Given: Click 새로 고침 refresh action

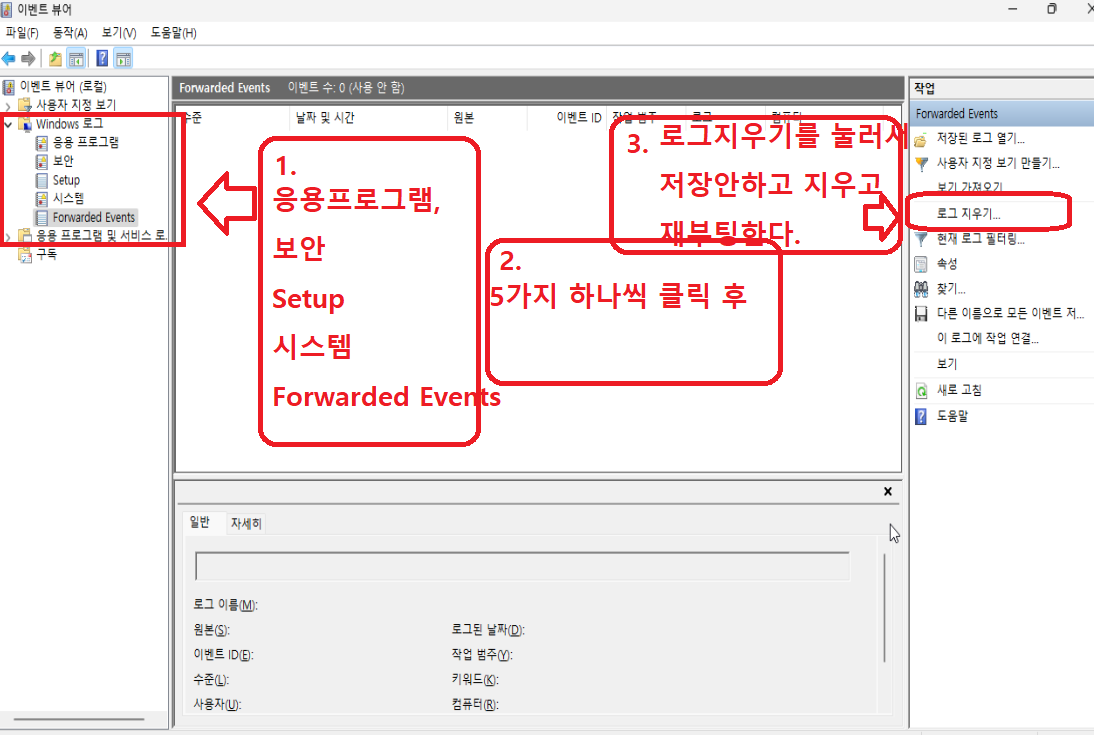Looking at the screenshot, I should [x=959, y=390].
